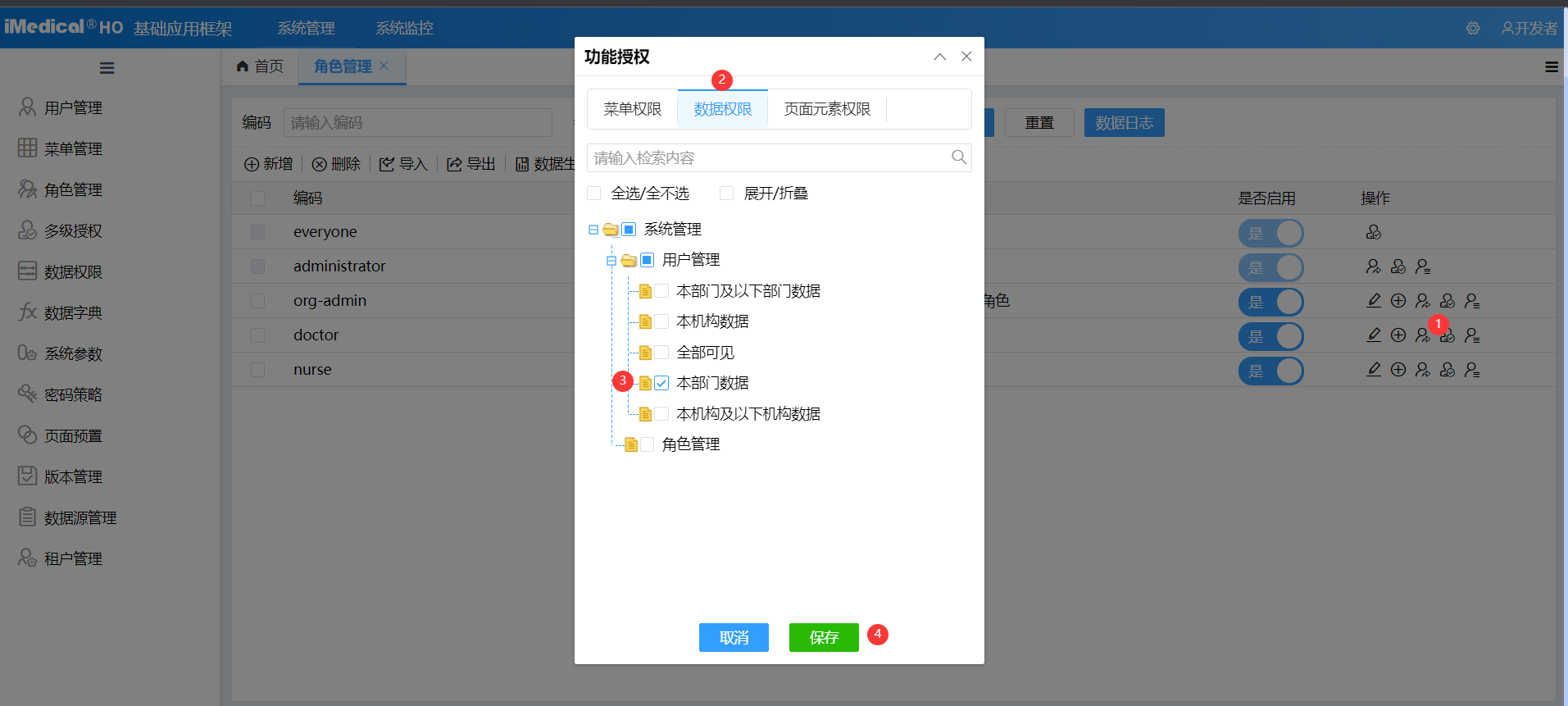Toggle 是否启用 switch for everyone
Viewport: 1568px width, 706px height.
(1270, 233)
